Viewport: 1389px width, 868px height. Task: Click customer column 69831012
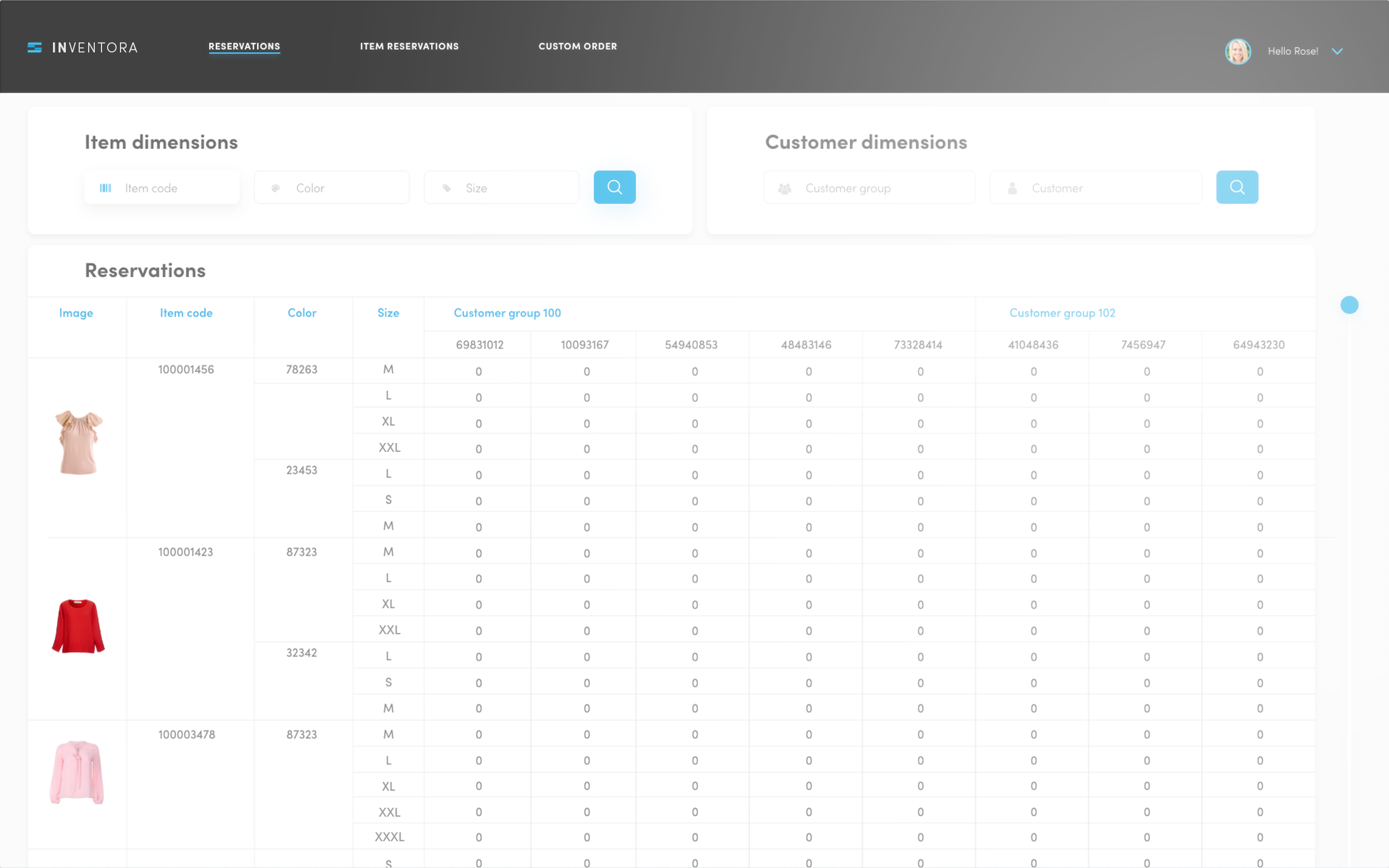click(480, 345)
